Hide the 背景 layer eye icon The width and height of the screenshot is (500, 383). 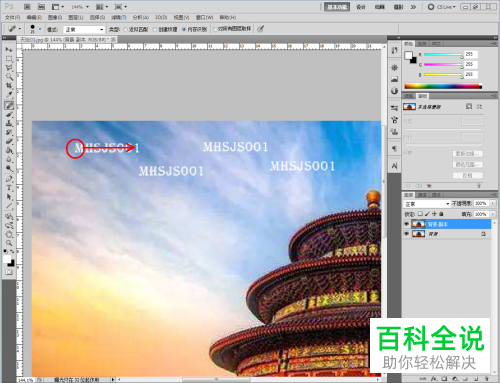pyautogui.click(x=406, y=234)
